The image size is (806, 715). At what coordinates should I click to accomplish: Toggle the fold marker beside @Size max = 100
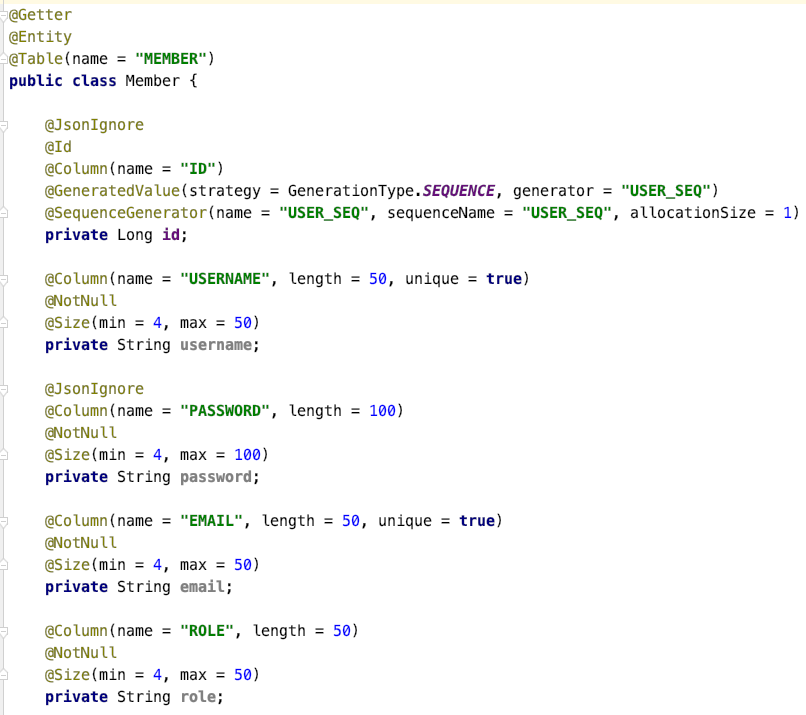point(4,455)
